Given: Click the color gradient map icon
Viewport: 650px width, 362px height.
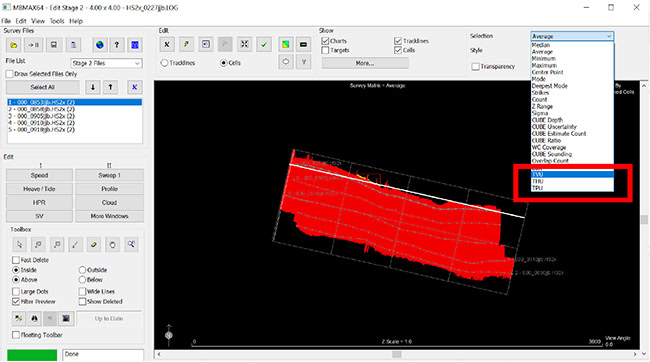Looking at the screenshot, I should [x=286, y=44].
